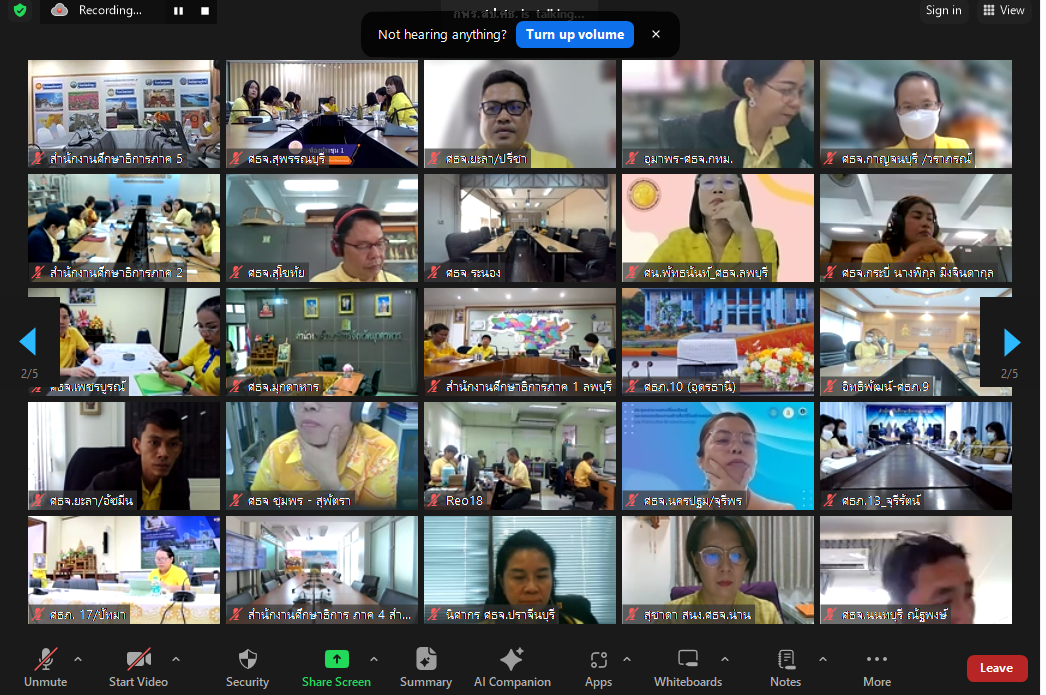Click the green Share Screen icon

coord(337,659)
